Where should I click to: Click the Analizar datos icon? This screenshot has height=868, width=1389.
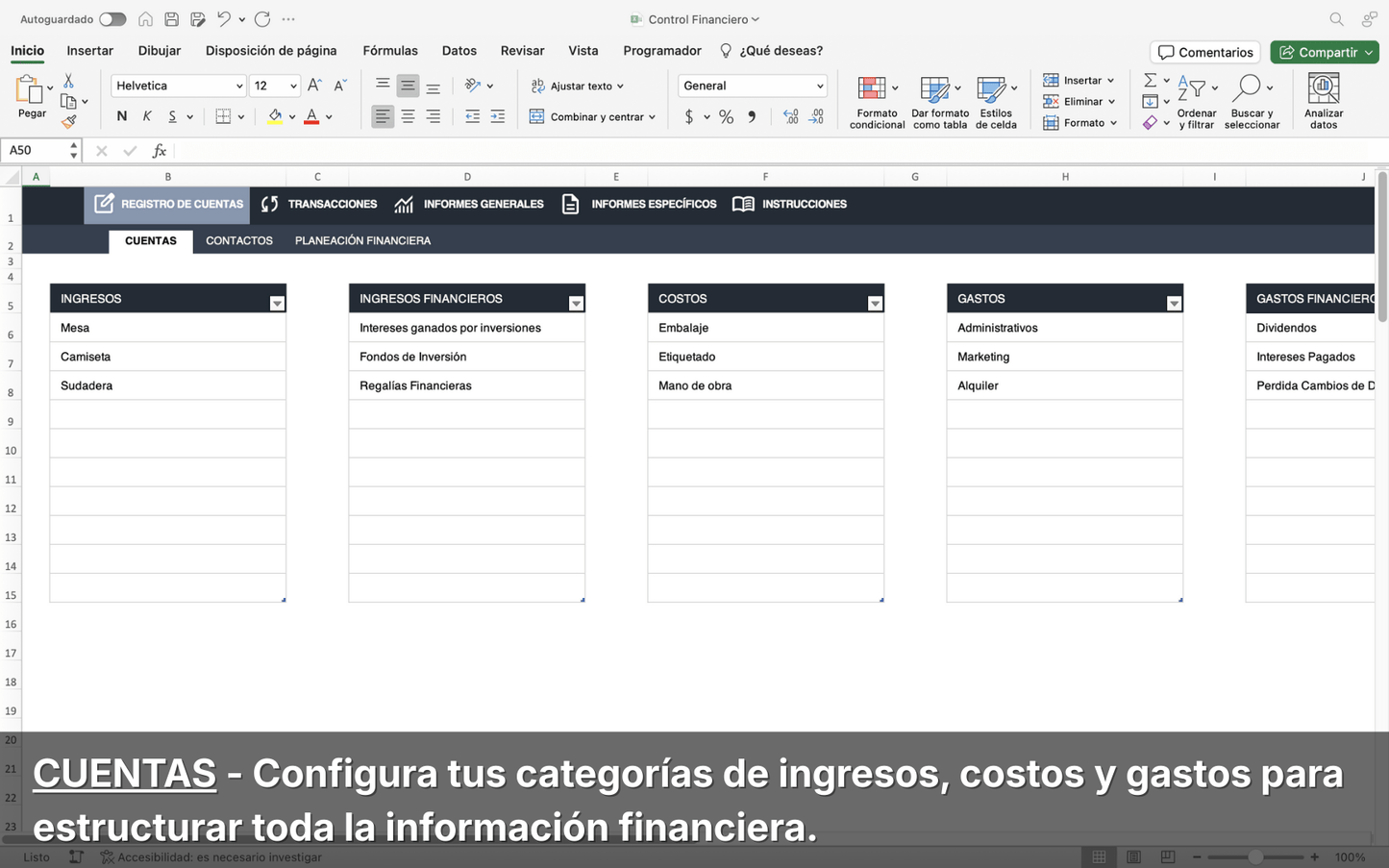1324,96
